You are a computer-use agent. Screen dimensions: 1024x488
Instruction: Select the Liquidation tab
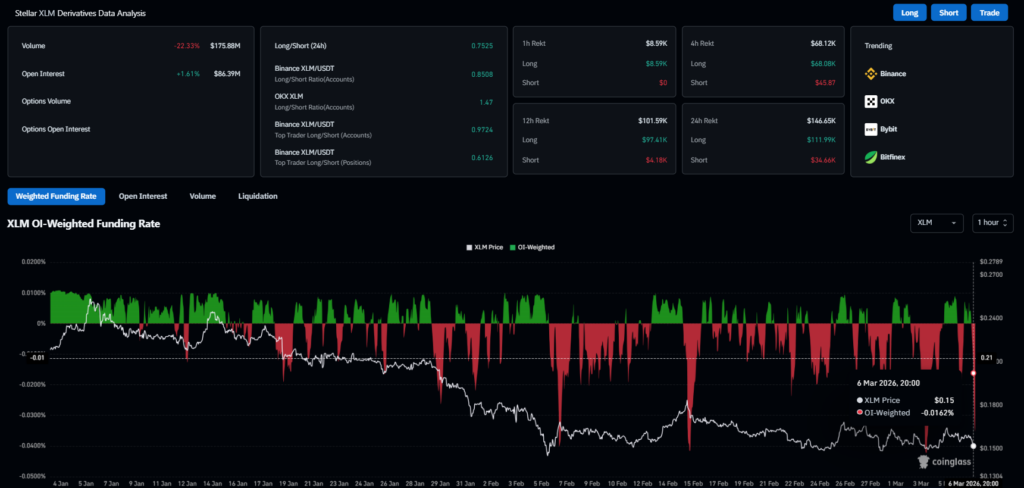tap(258, 196)
